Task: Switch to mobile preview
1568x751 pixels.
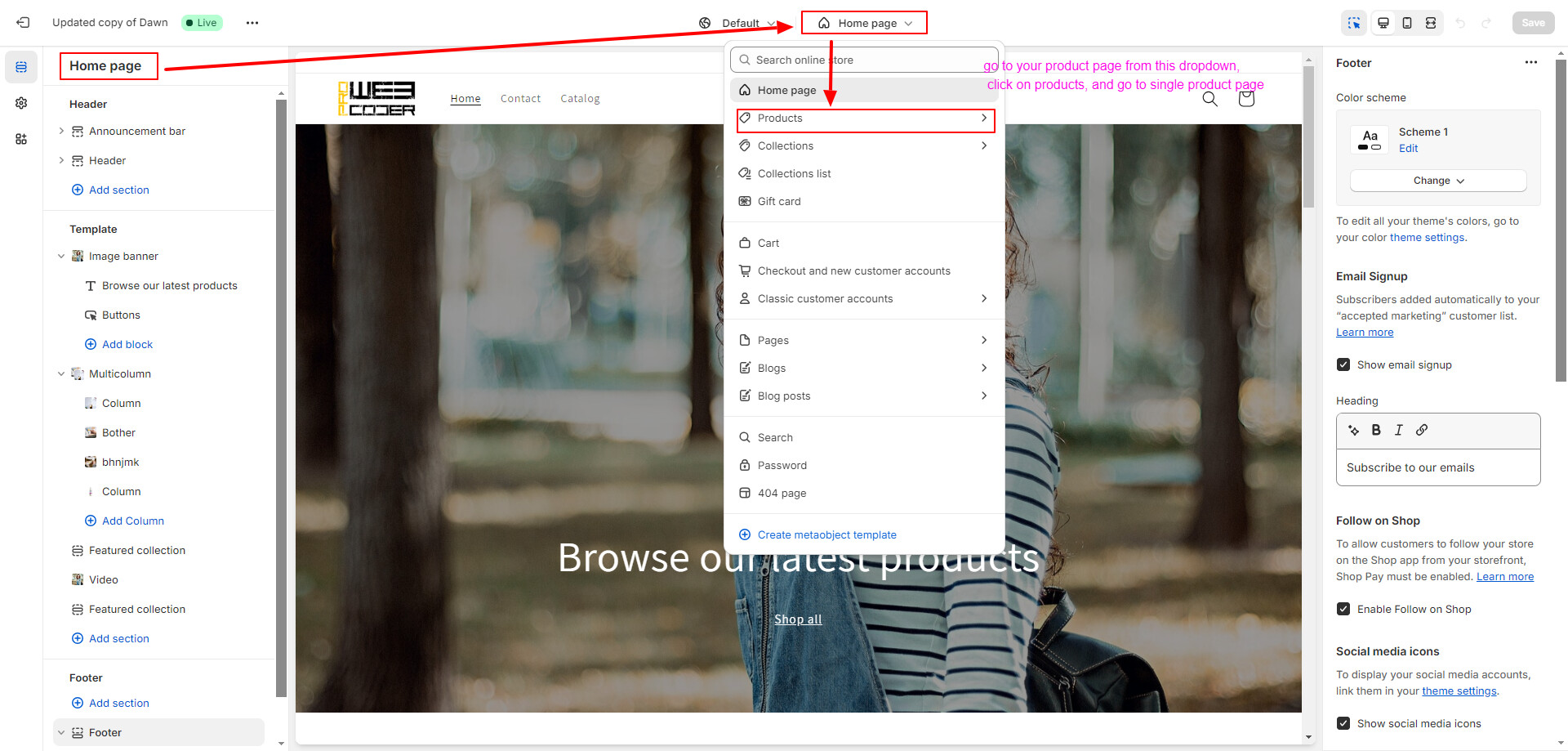Action: click(1407, 23)
